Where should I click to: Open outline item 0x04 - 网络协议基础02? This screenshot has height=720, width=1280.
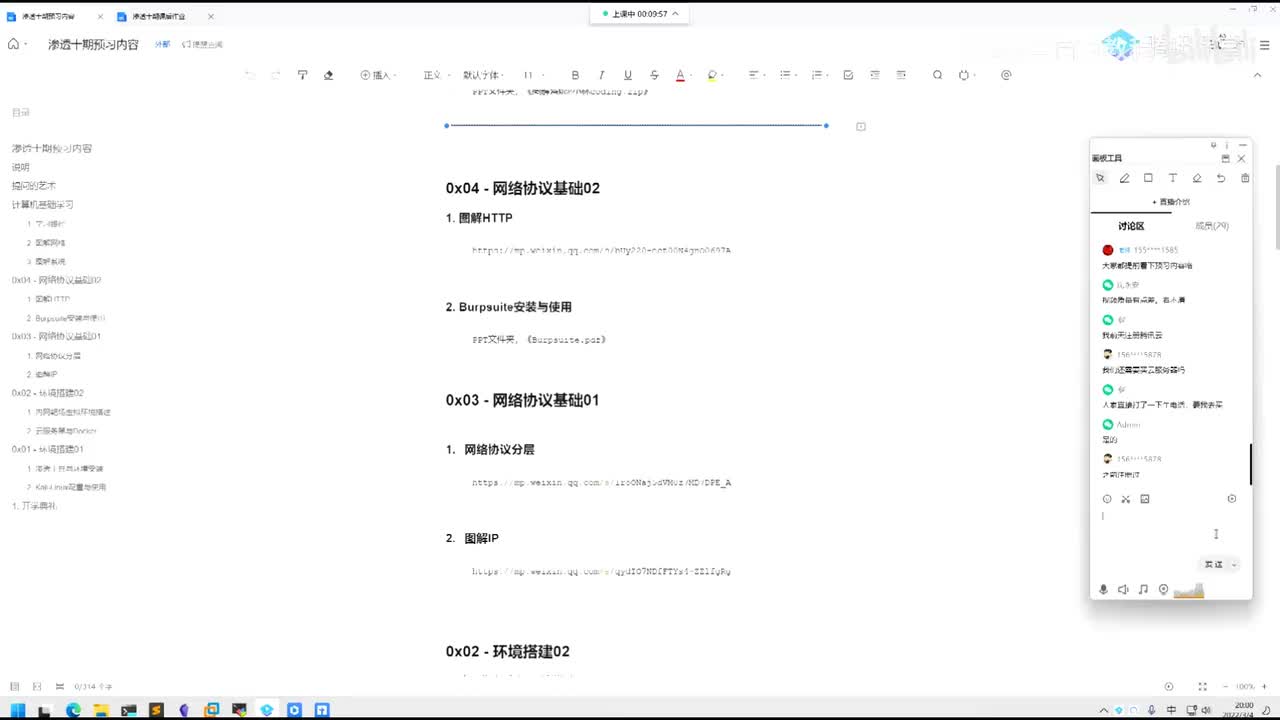[x=57, y=280]
